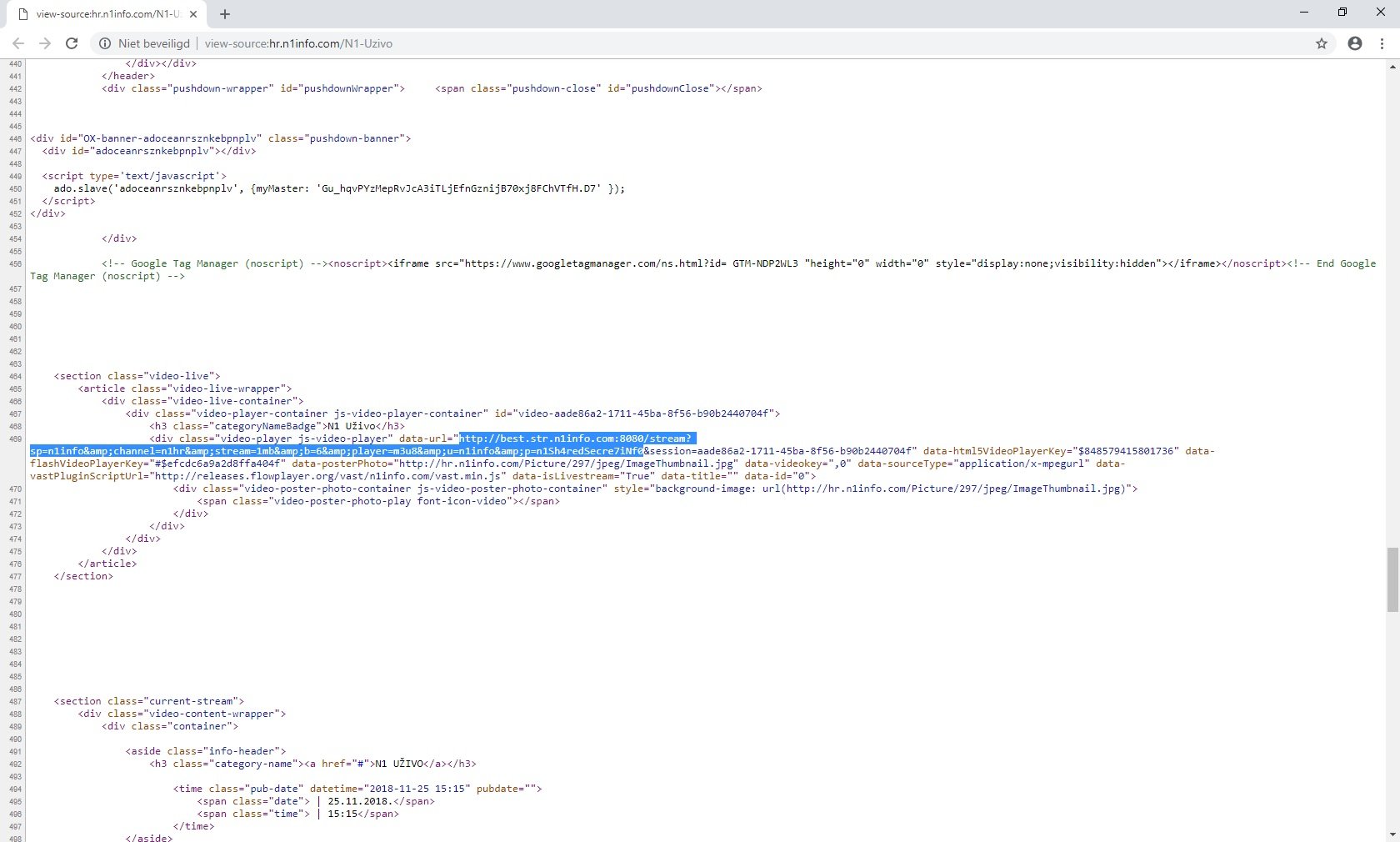Screen dimensions: 1400x842
Task: Click the "Niet beveiligd" security label
Action: (154, 43)
